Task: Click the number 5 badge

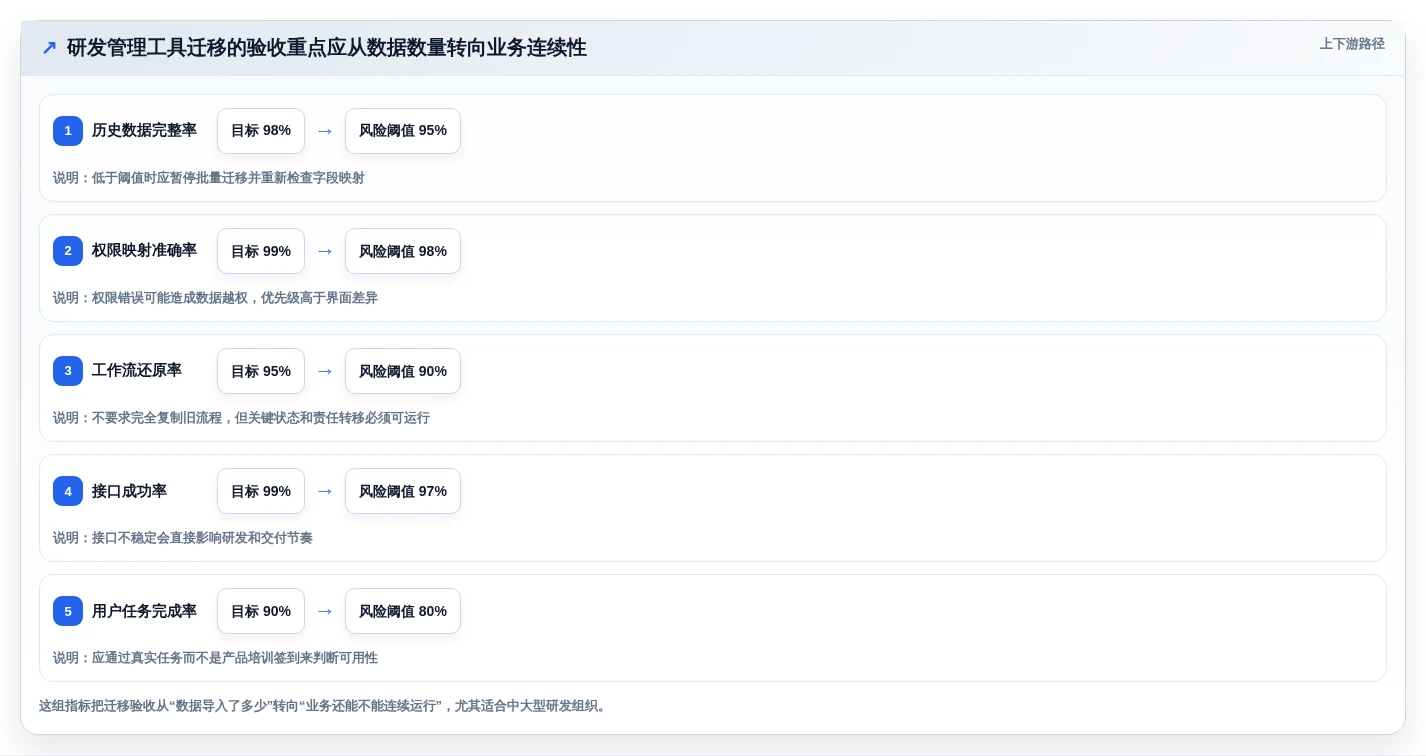Action: [x=68, y=611]
